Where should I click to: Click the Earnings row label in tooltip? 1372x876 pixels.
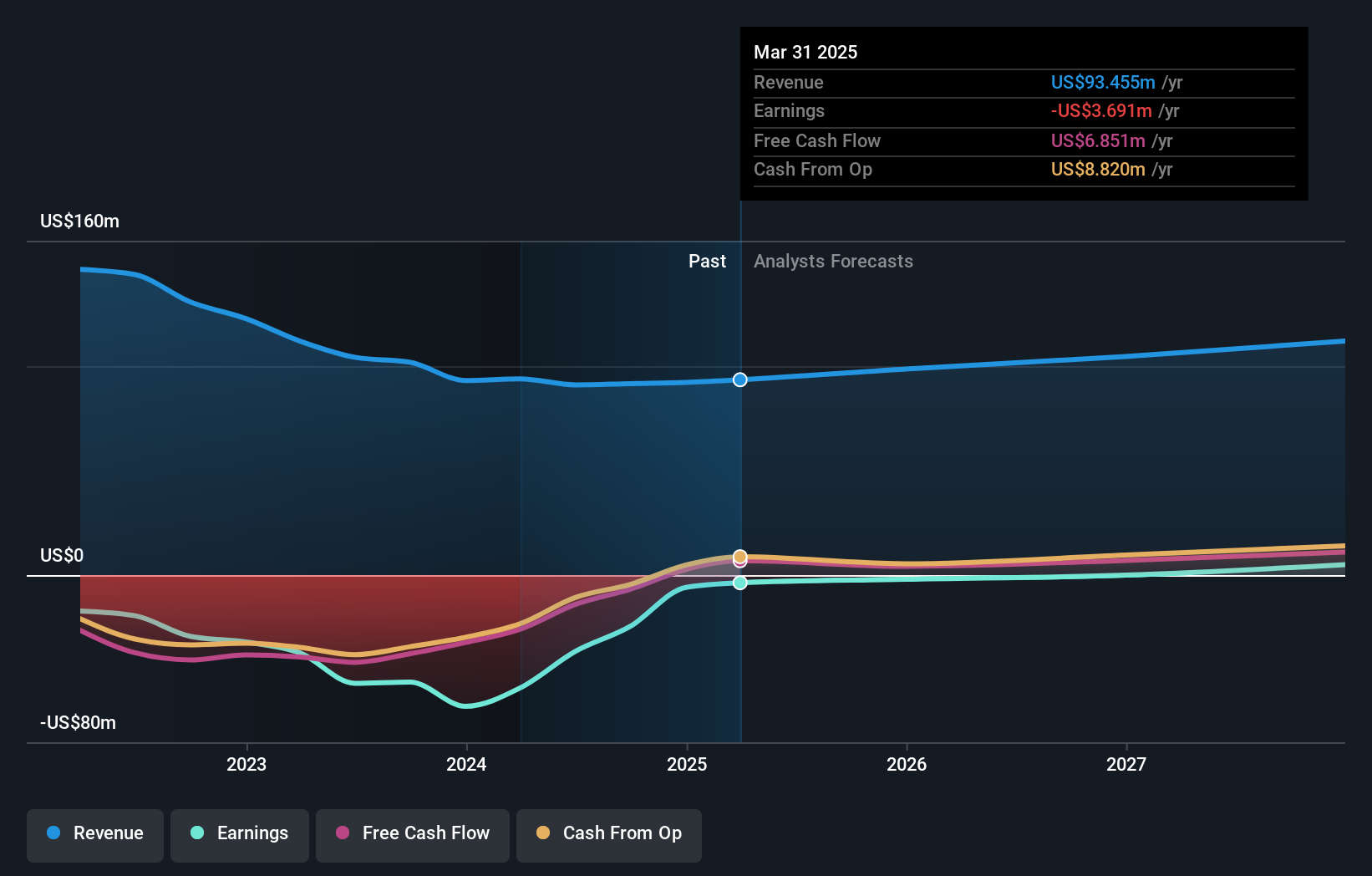(789, 111)
